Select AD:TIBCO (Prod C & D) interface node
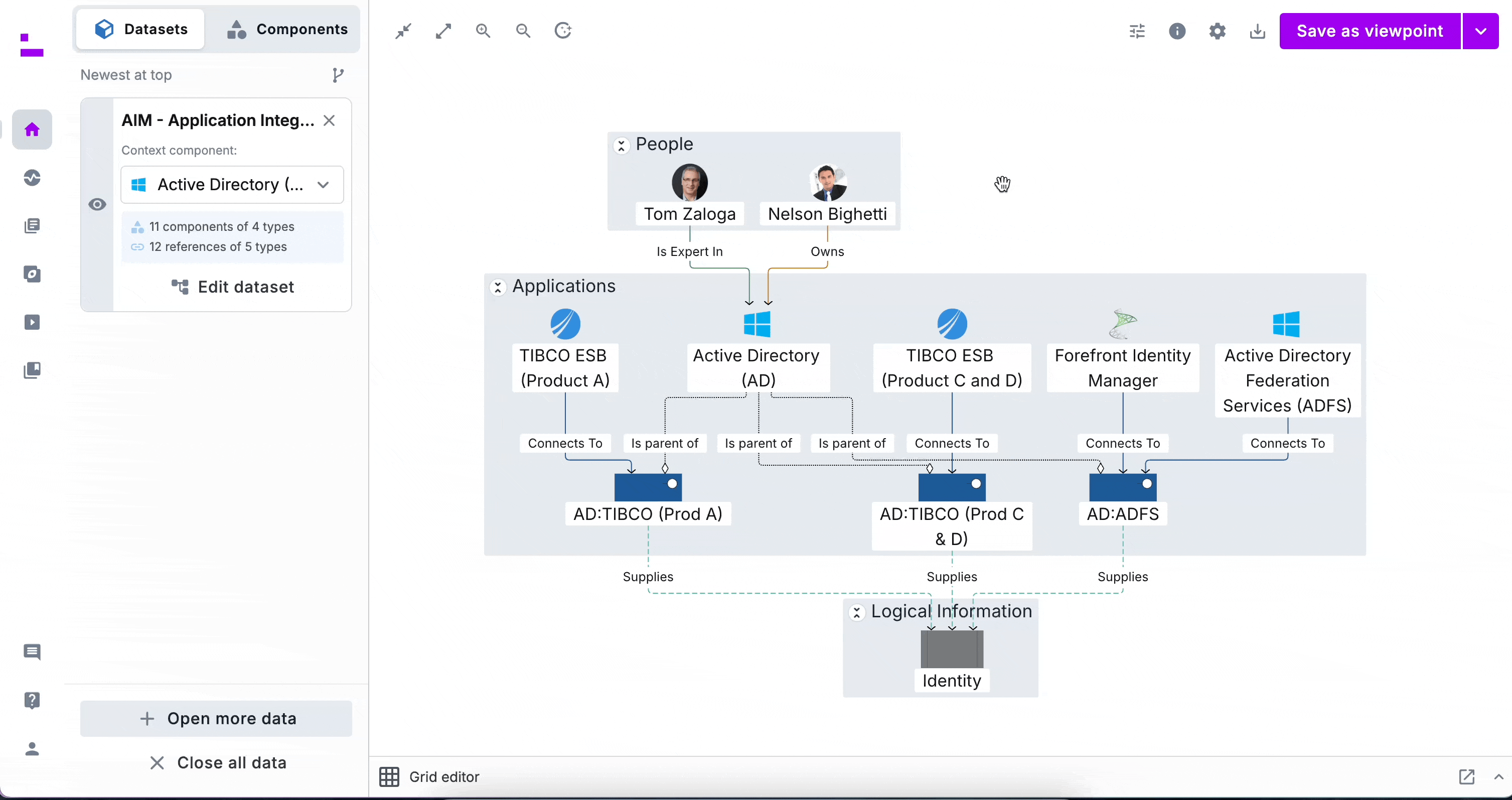The height and width of the screenshot is (800, 1512). pyautogui.click(x=952, y=511)
